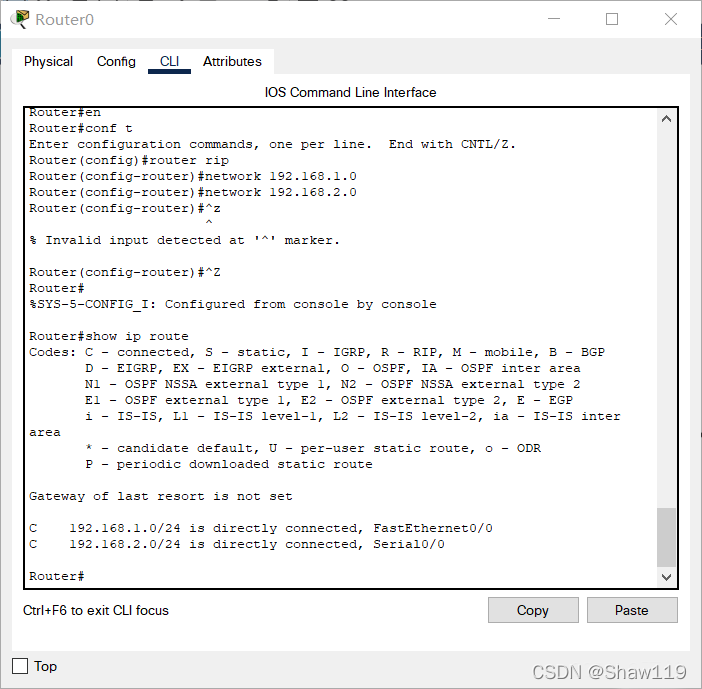
Task: Click the 'network 192.168.2.0' command line
Action: pyautogui.click(x=193, y=193)
